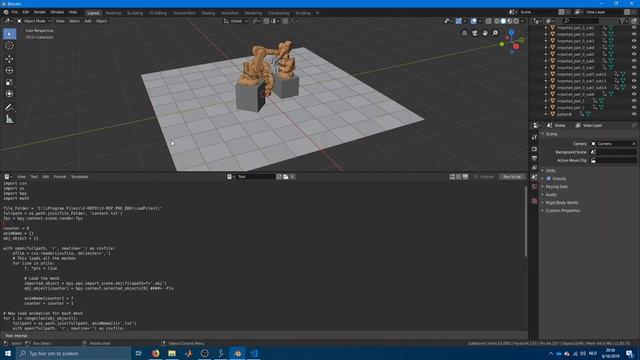Click the magnifier zoom view icon
640x360 pixels.
(x=495, y=33)
